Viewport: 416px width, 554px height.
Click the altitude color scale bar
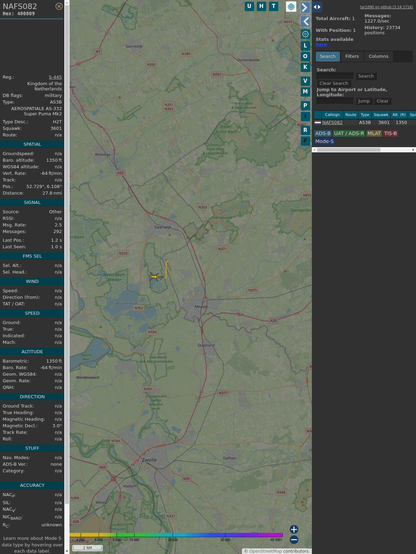[176, 535]
